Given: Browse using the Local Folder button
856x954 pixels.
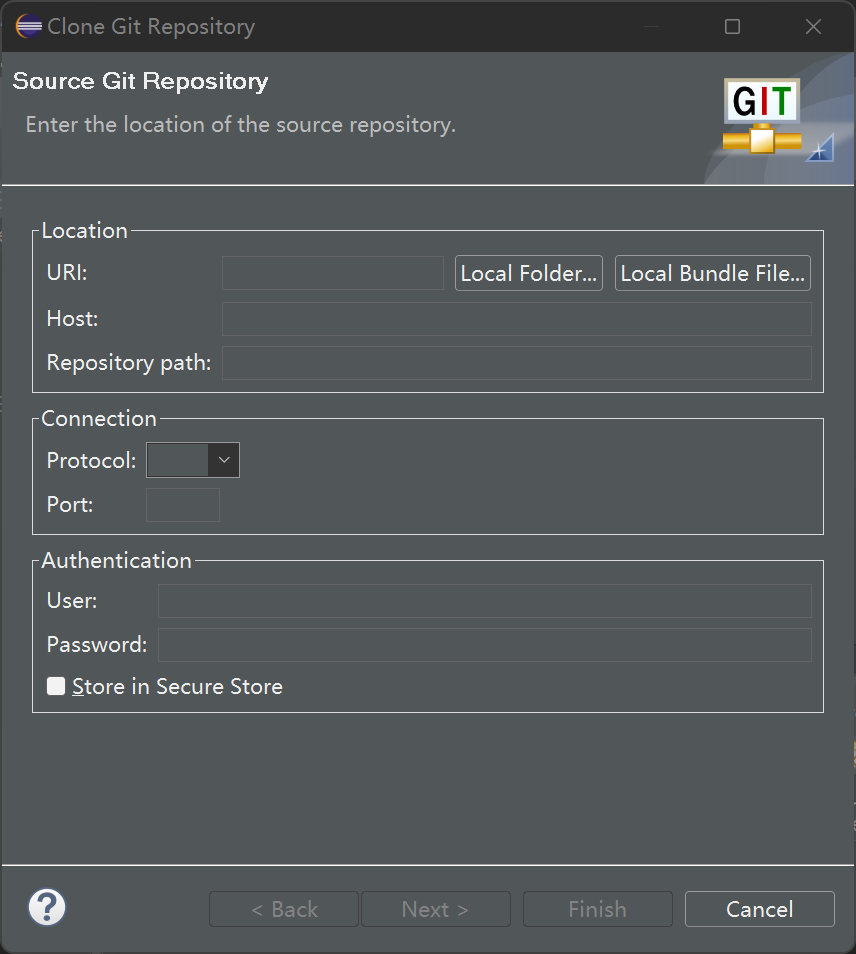Looking at the screenshot, I should coord(529,273).
